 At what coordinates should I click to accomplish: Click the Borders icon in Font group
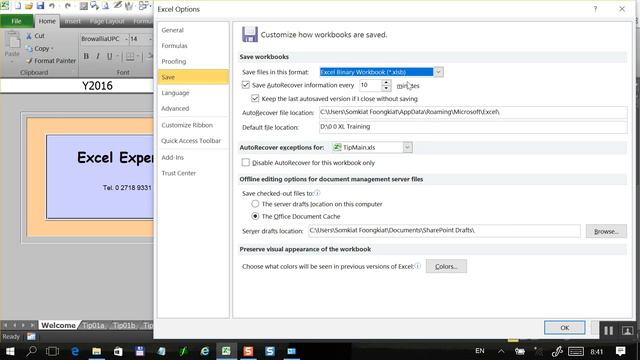click(x=130, y=56)
